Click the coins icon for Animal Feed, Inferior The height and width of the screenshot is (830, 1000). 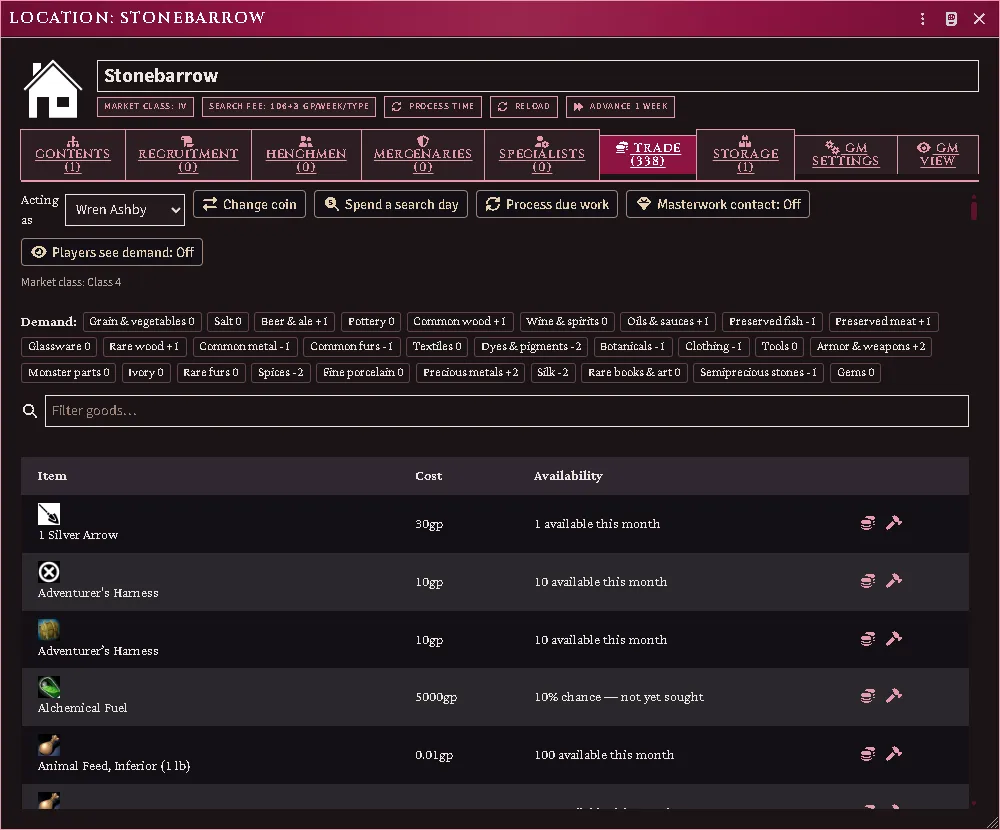click(x=867, y=754)
